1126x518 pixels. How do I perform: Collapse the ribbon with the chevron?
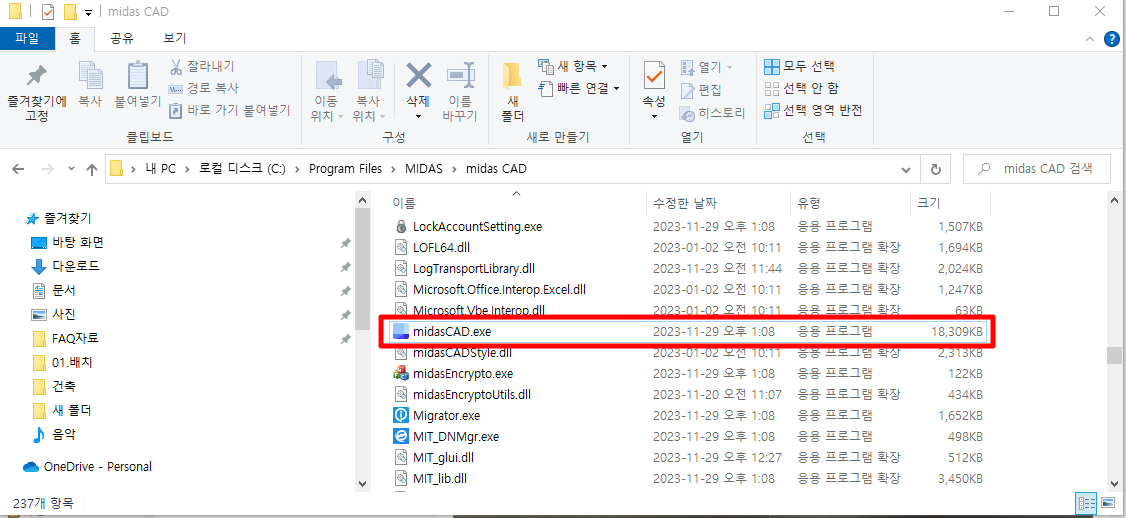pyautogui.click(x=1090, y=39)
